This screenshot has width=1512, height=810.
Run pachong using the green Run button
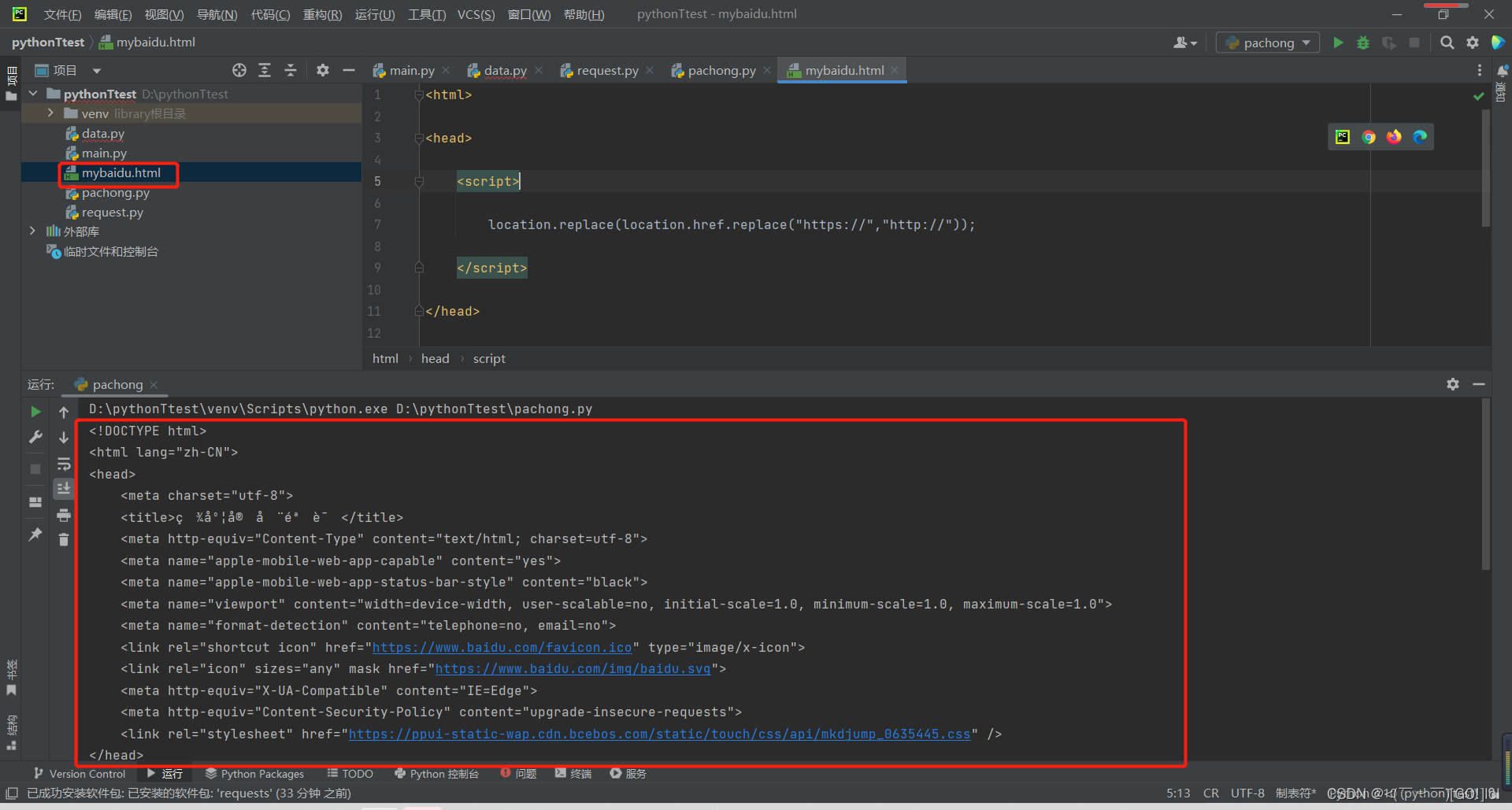click(x=1338, y=43)
